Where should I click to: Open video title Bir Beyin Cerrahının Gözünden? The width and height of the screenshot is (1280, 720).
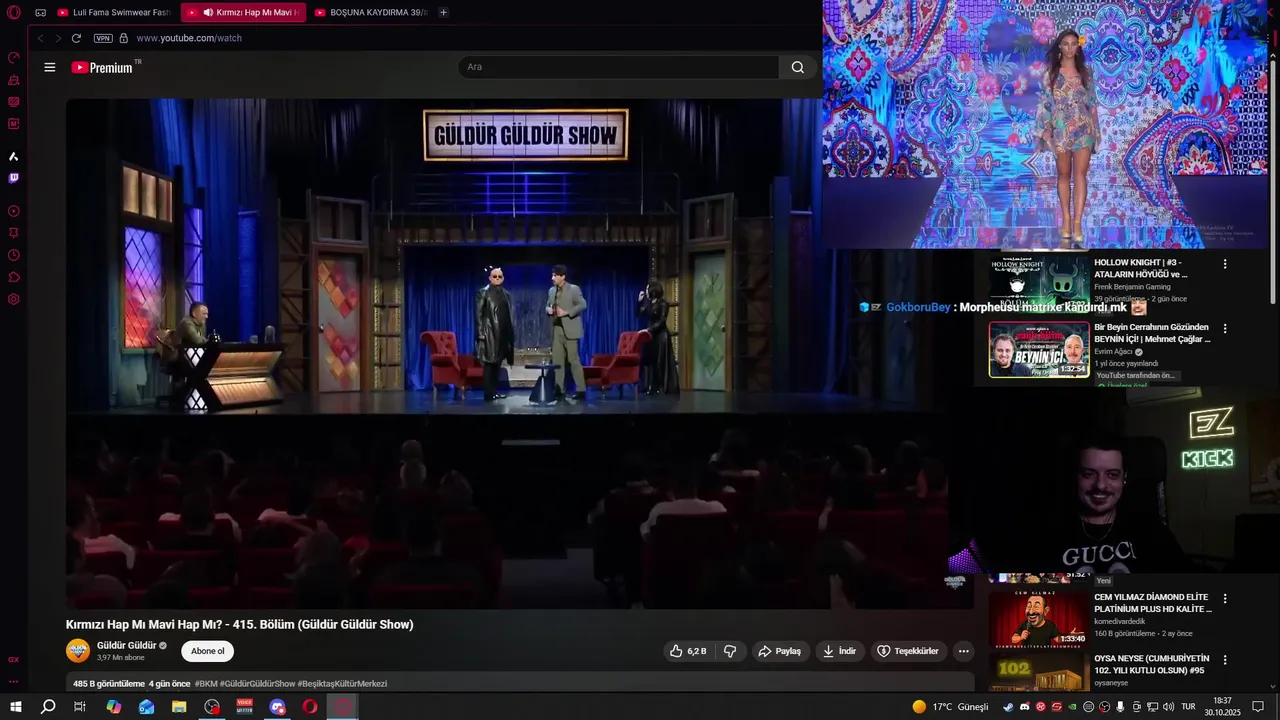tap(1152, 333)
